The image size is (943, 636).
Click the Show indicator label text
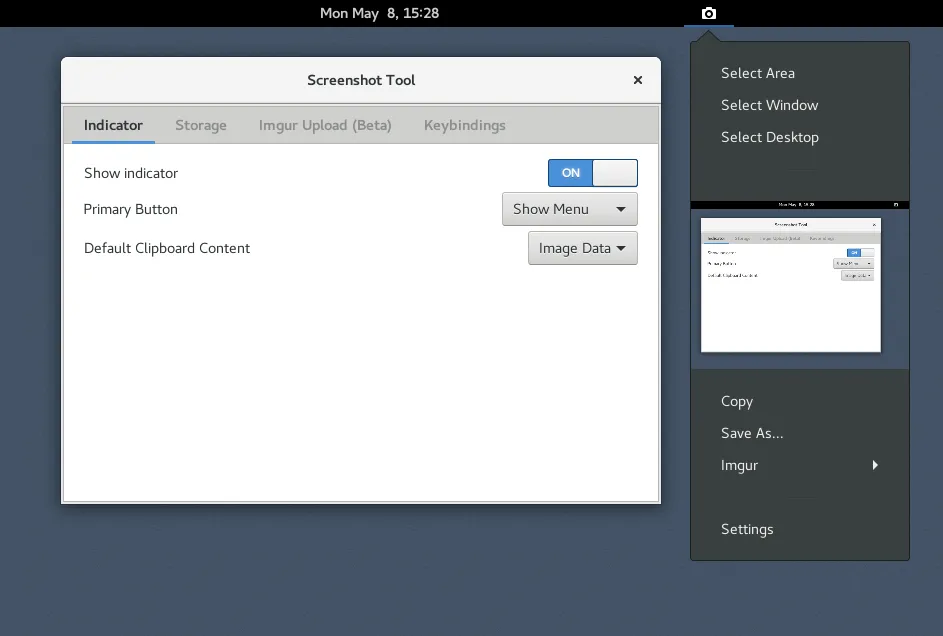(131, 173)
